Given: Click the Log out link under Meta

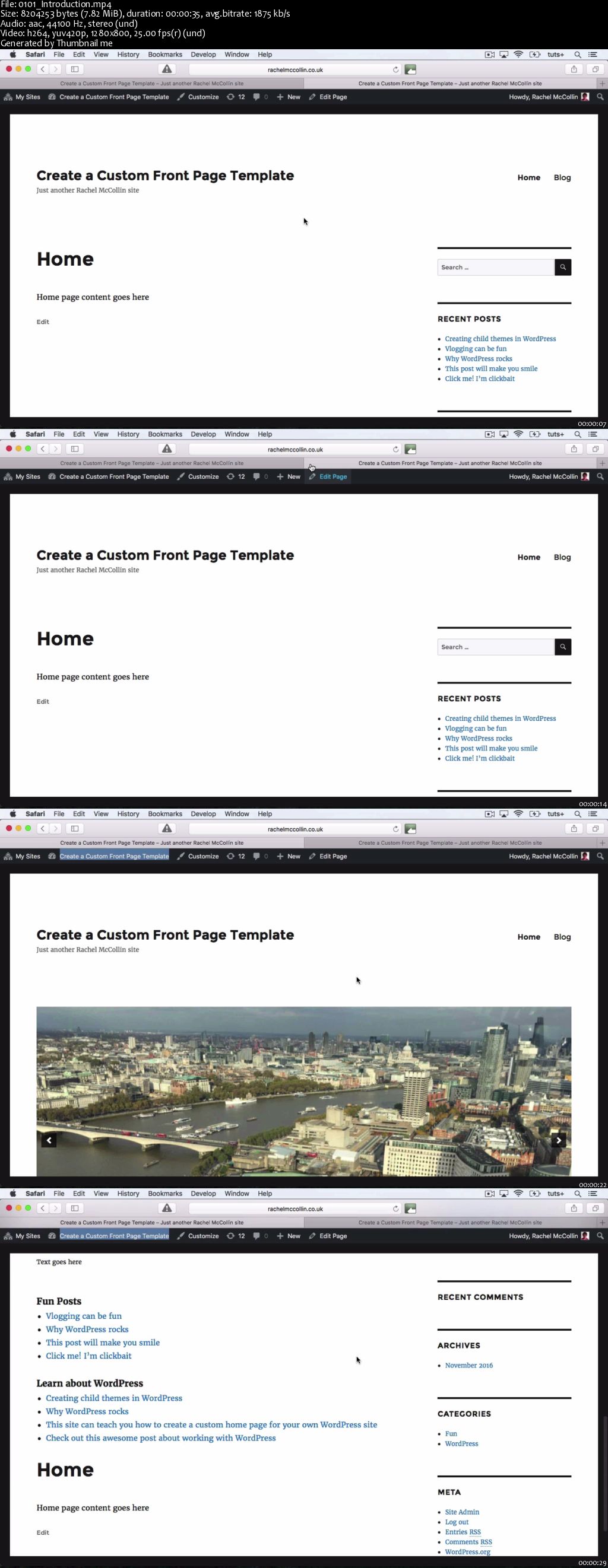Looking at the screenshot, I should point(457,1522).
